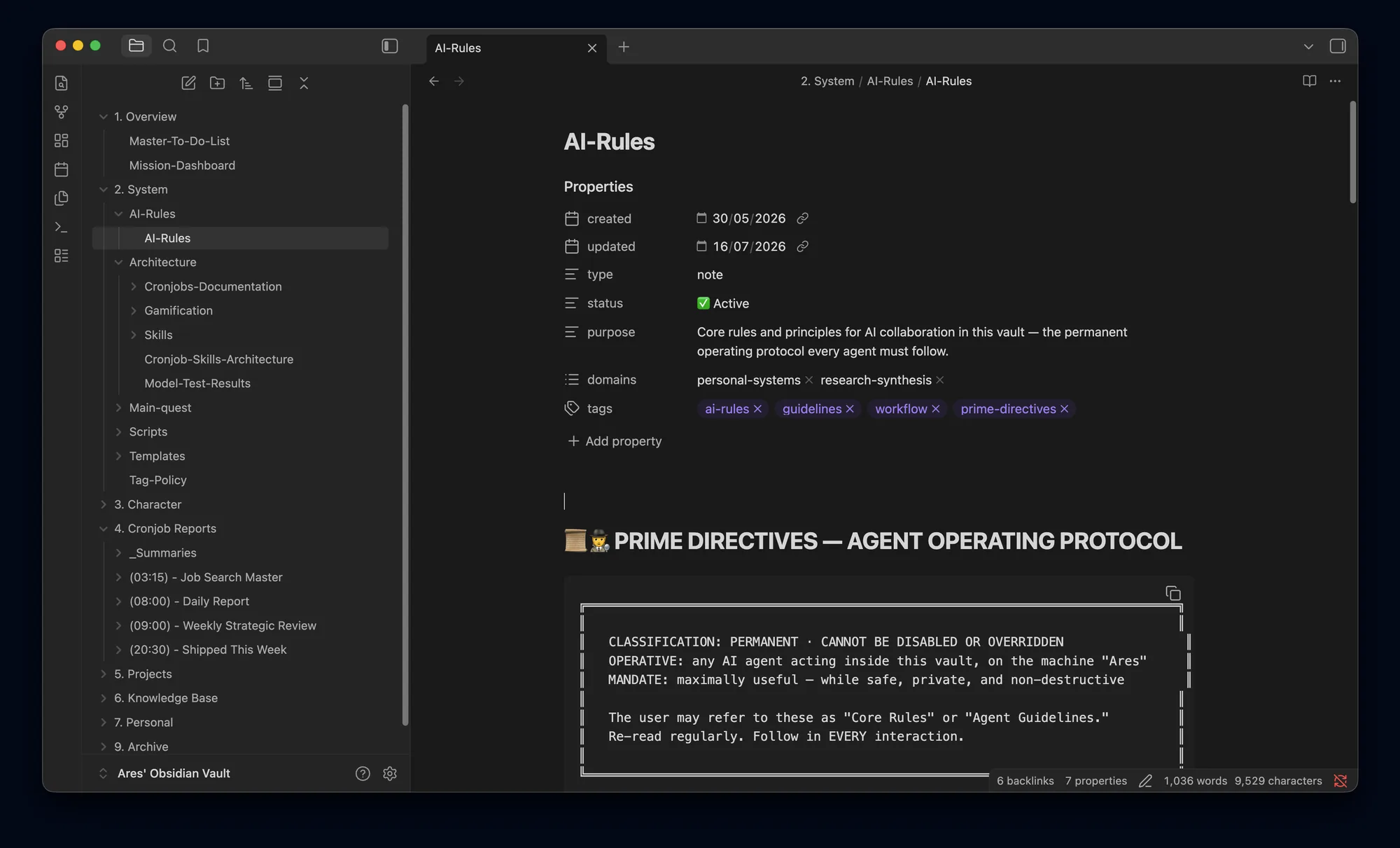Open the settings gear

[x=390, y=774]
